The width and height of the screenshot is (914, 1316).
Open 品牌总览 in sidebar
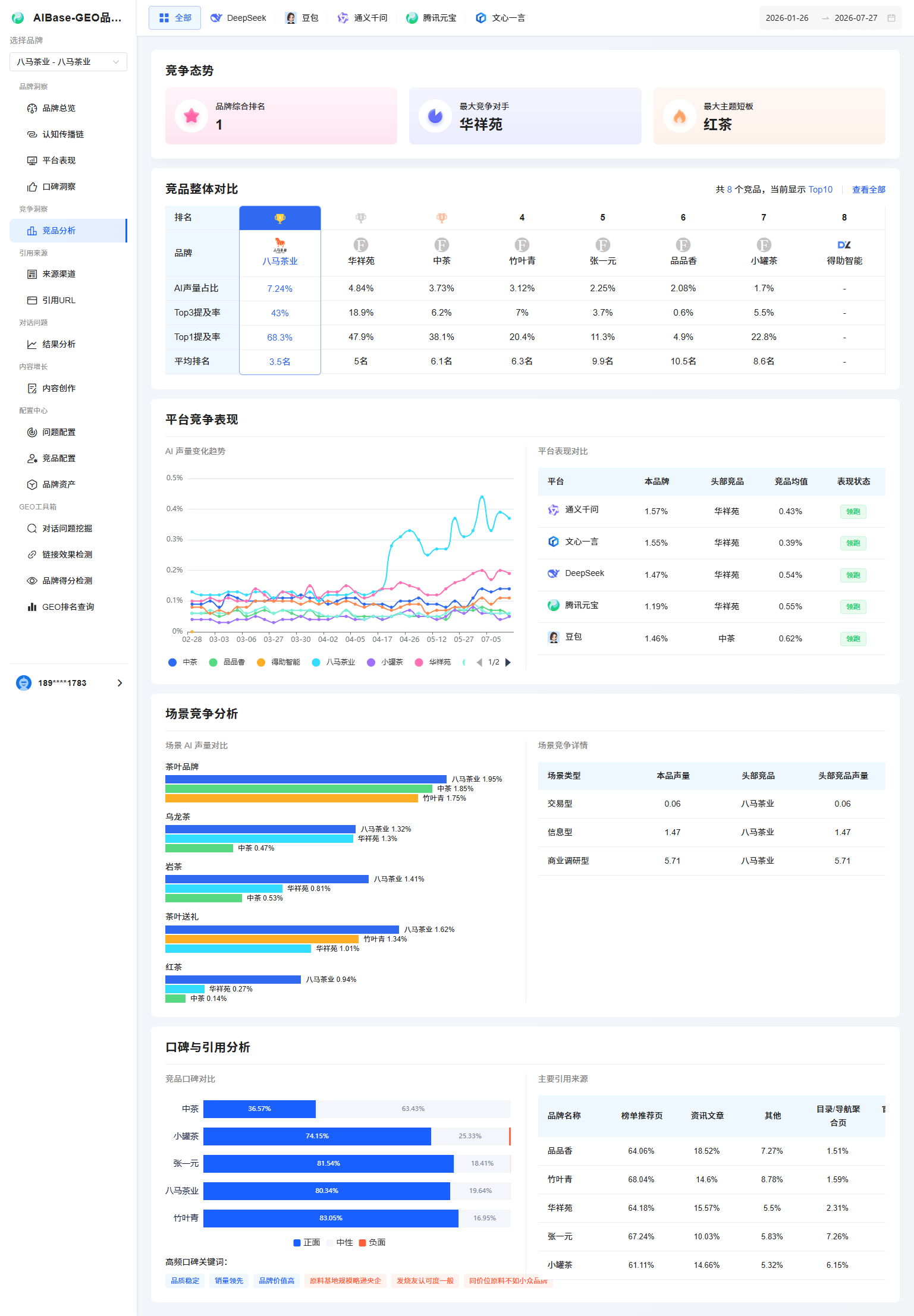point(68,108)
